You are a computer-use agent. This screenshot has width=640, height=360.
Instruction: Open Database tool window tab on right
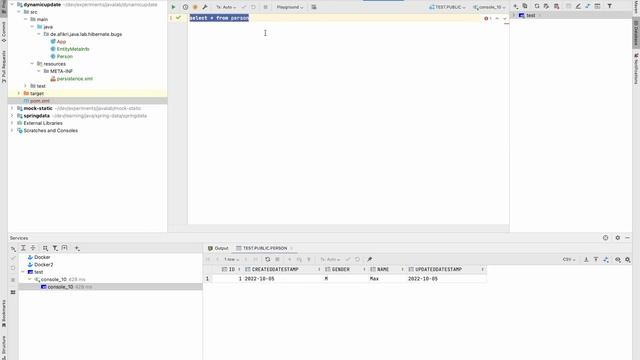636,33
